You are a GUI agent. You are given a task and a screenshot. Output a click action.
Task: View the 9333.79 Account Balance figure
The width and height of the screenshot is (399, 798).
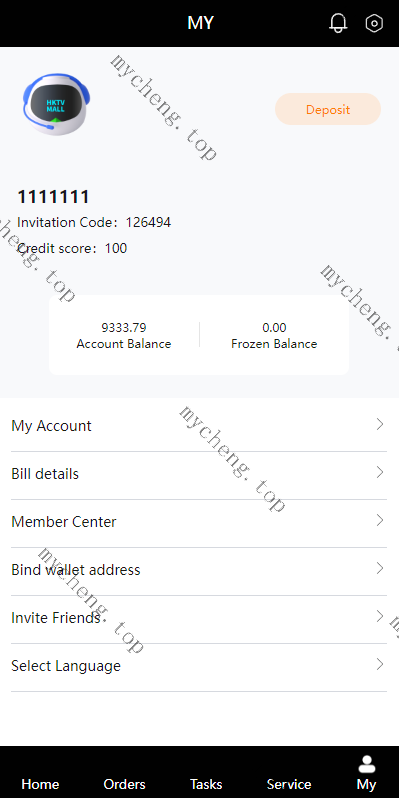[x=124, y=328]
